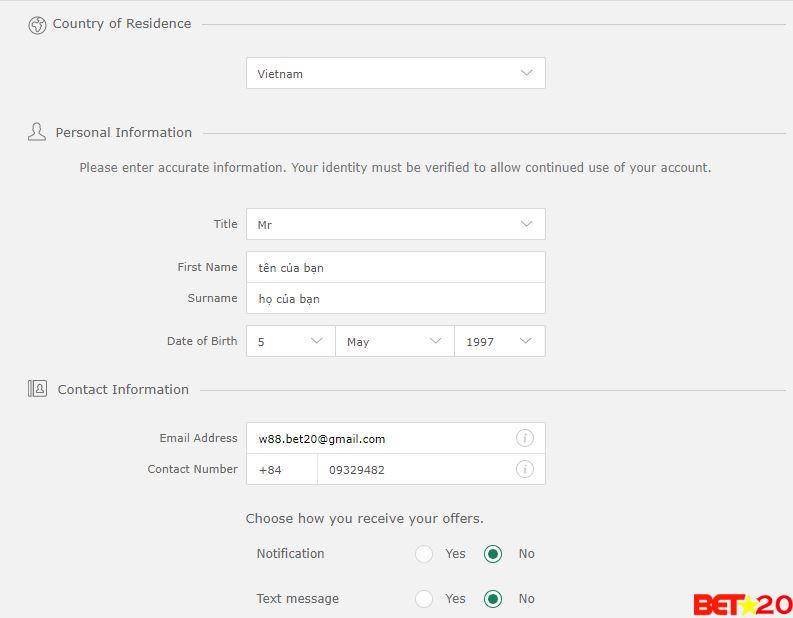Click the person icon beside Personal Information

pyautogui.click(x=37, y=132)
